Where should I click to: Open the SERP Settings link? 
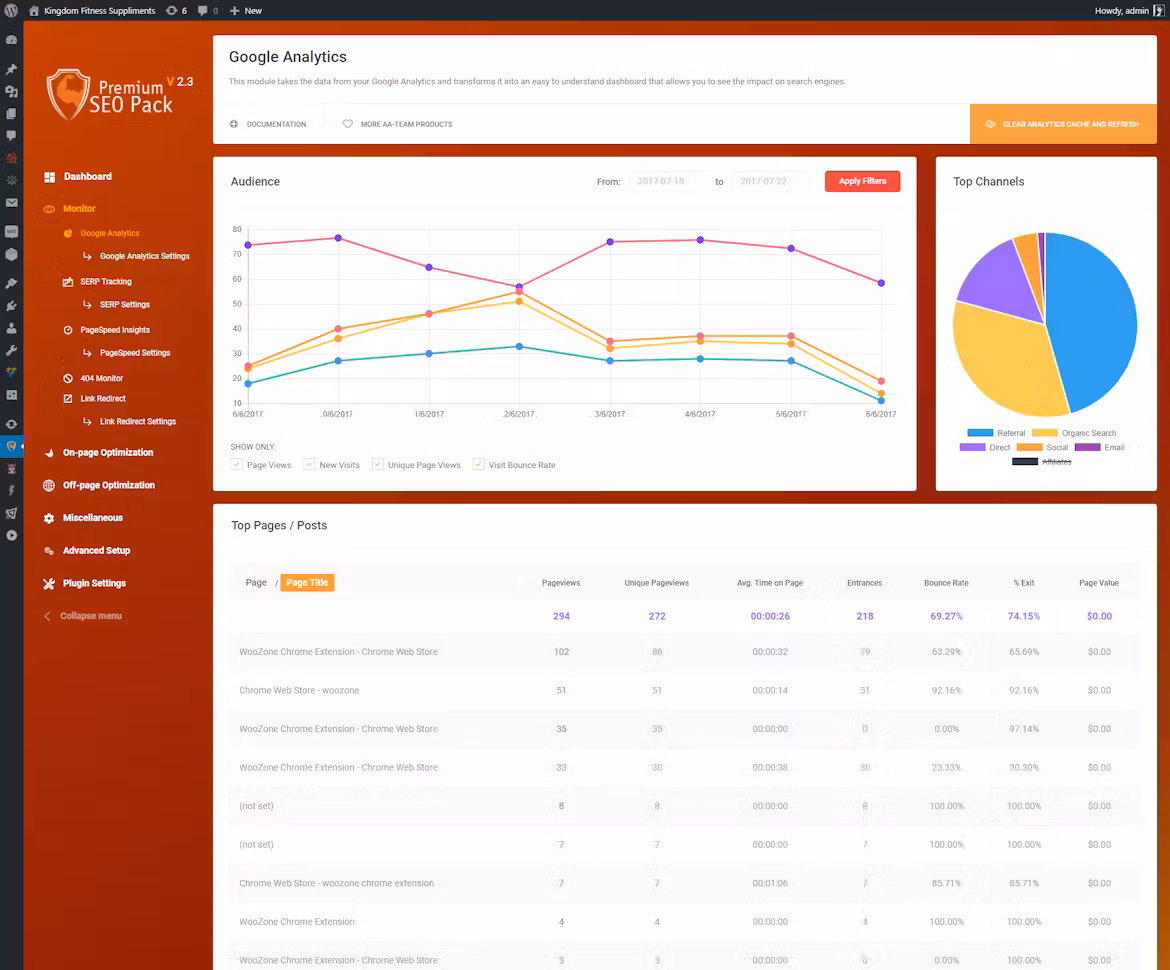tap(125, 305)
